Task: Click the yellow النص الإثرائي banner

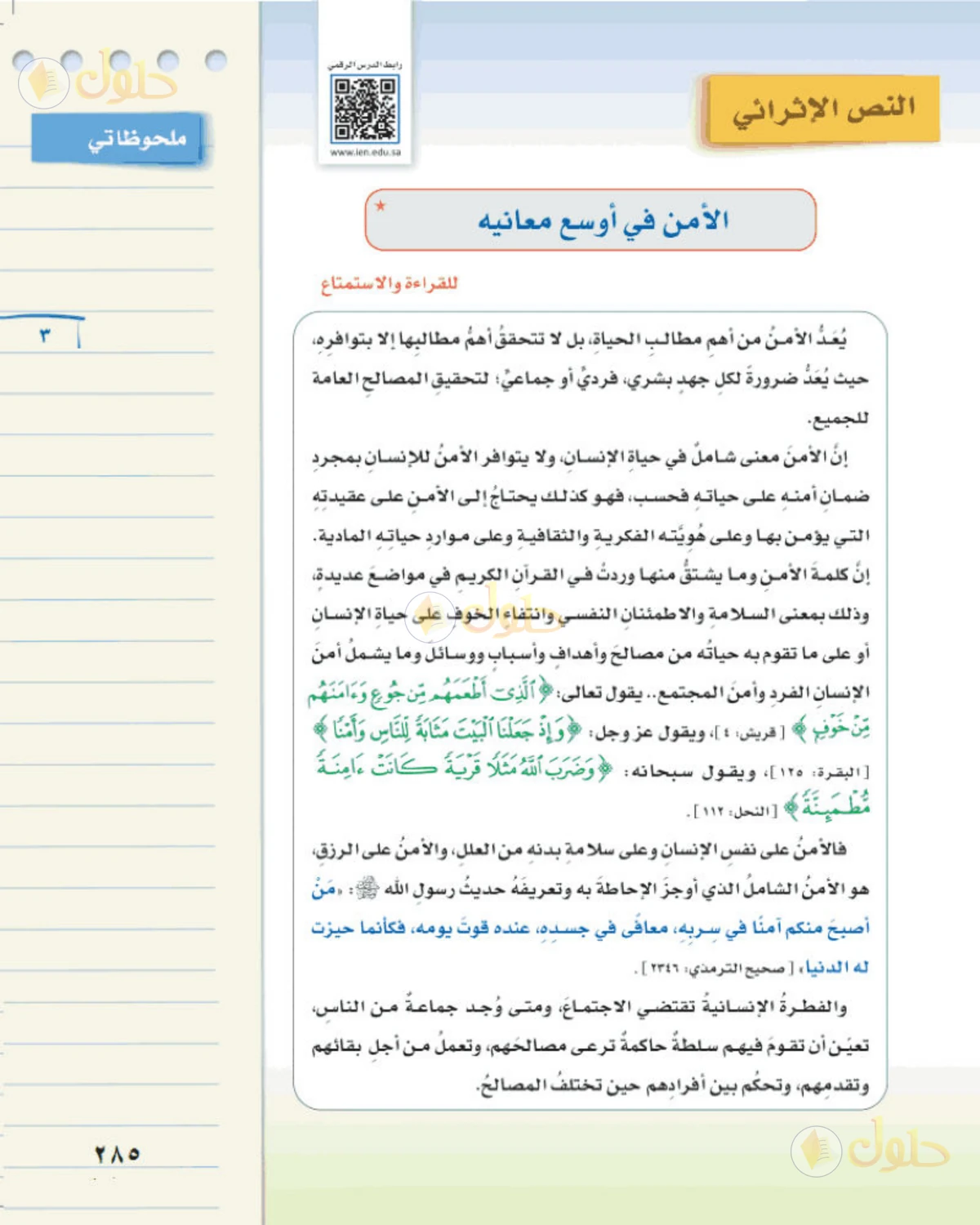Action: [x=823, y=109]
